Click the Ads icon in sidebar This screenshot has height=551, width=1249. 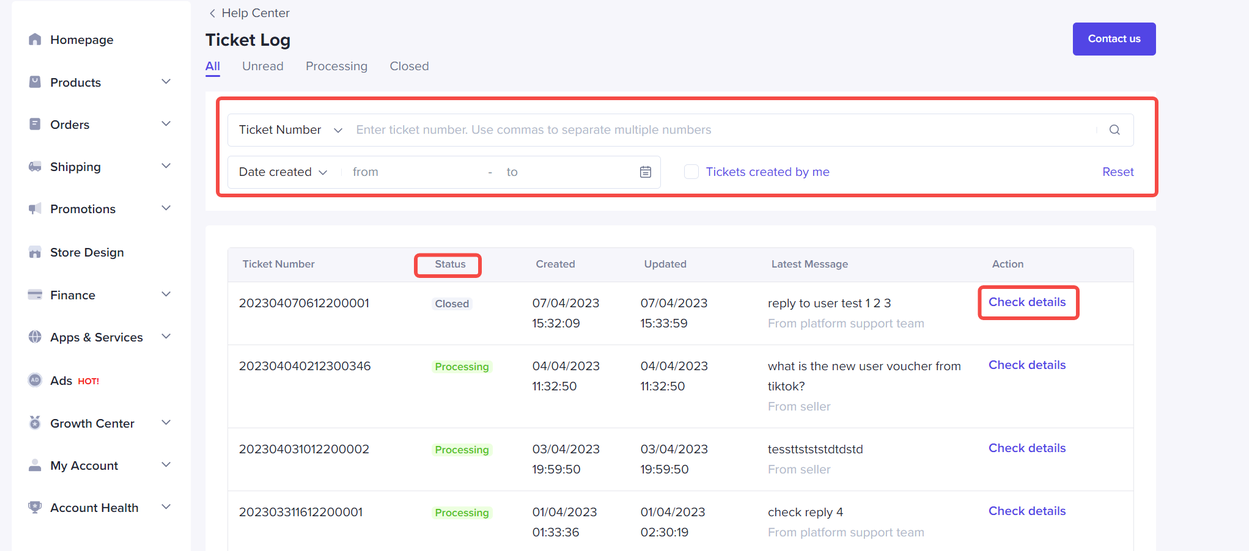coord(35,381)
